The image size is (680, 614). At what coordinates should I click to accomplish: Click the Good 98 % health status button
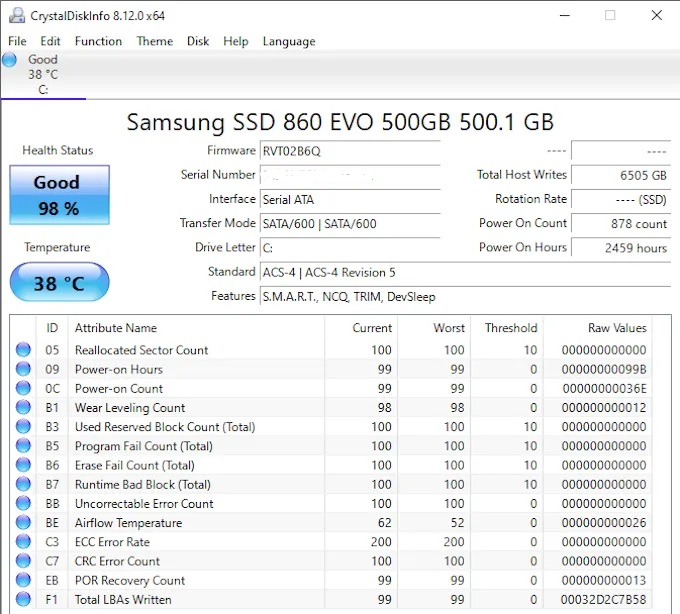tap(59, 195)
